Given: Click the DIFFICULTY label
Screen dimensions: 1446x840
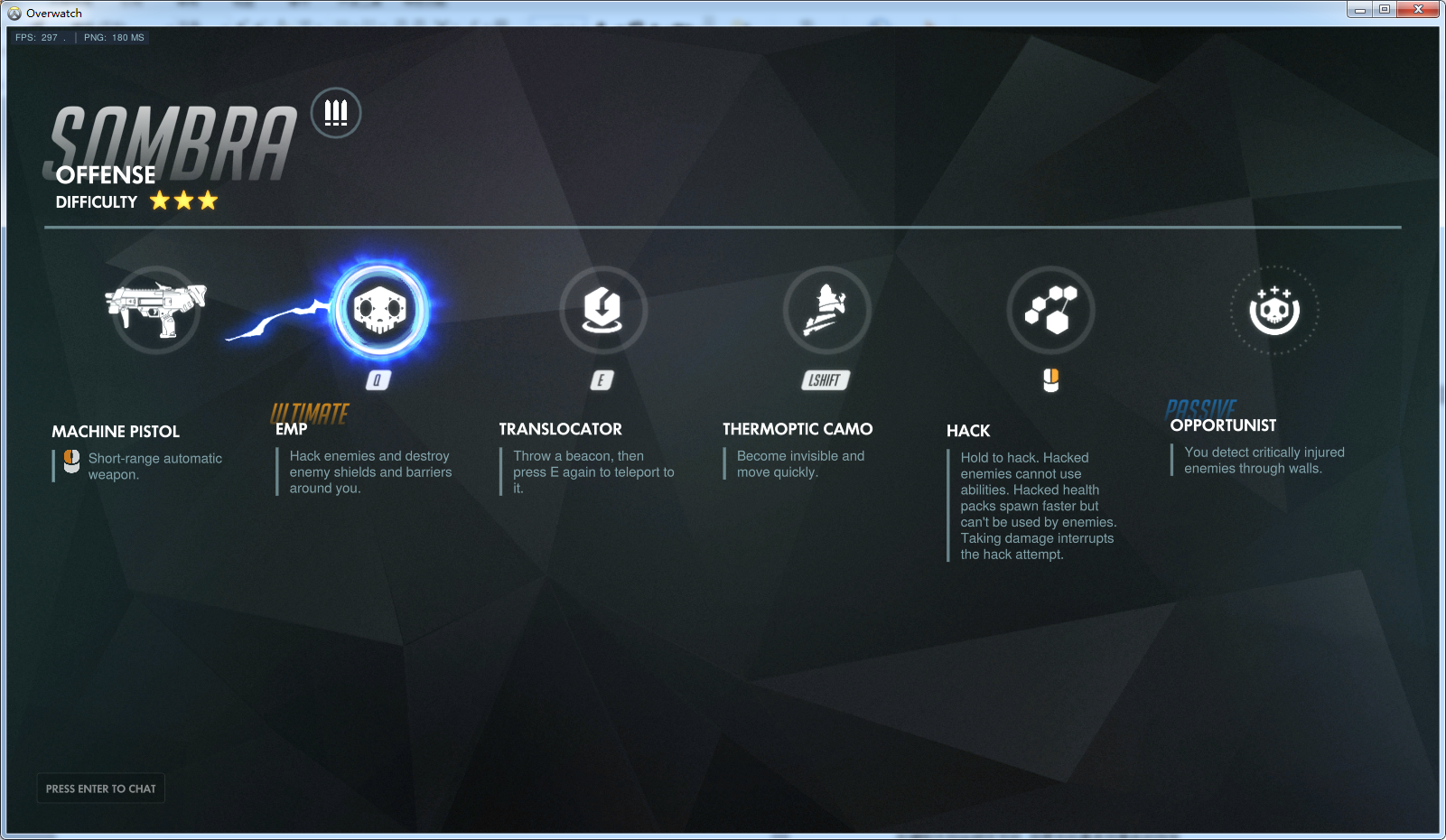Looking at the screenshot, I should [97, 202].
